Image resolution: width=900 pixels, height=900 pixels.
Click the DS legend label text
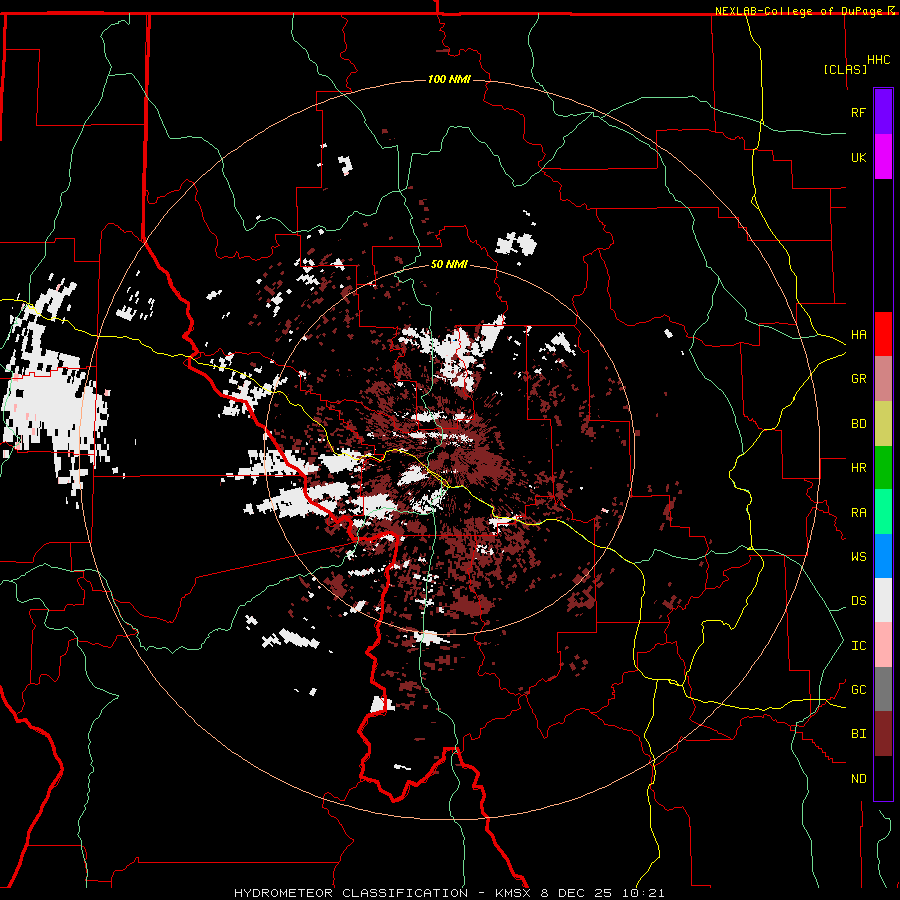[858, 601]
